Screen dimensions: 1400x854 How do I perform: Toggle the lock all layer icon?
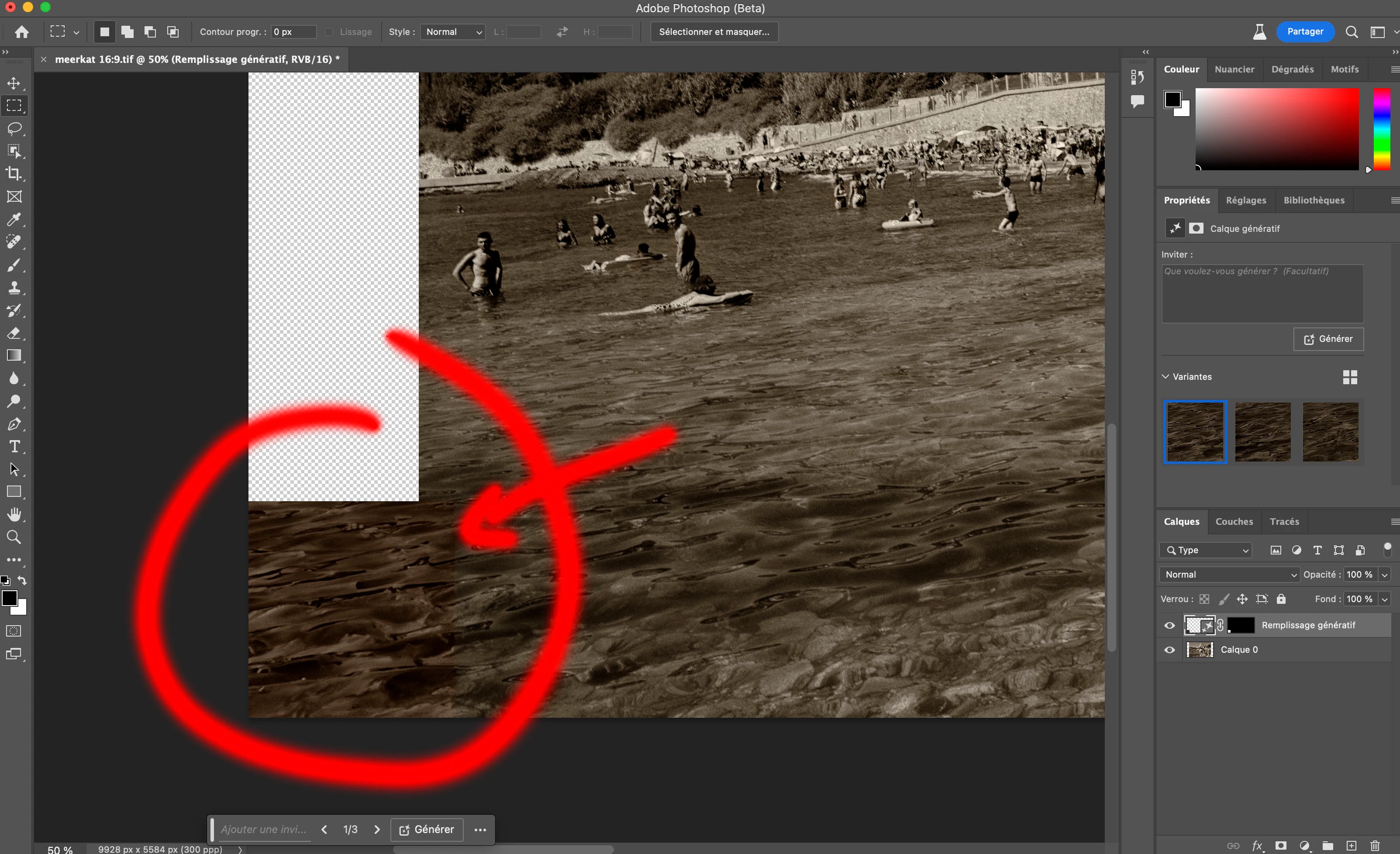point(1281,599)
